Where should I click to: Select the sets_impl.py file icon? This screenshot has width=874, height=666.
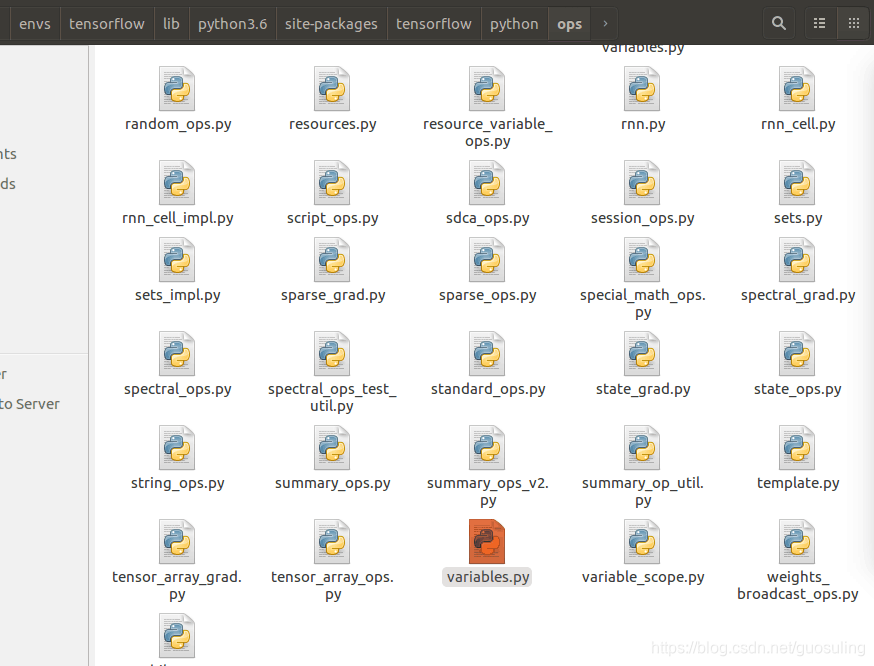(x=177, y=260)
